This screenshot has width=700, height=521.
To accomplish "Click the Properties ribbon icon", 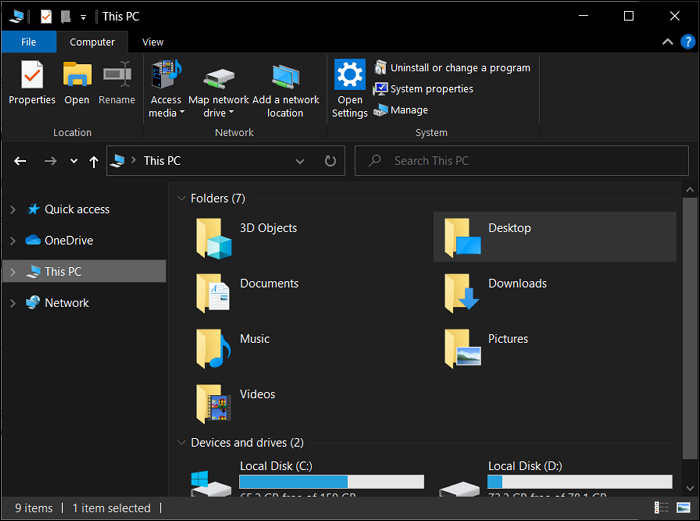I will pyautogui.click(x=32, y=75).
